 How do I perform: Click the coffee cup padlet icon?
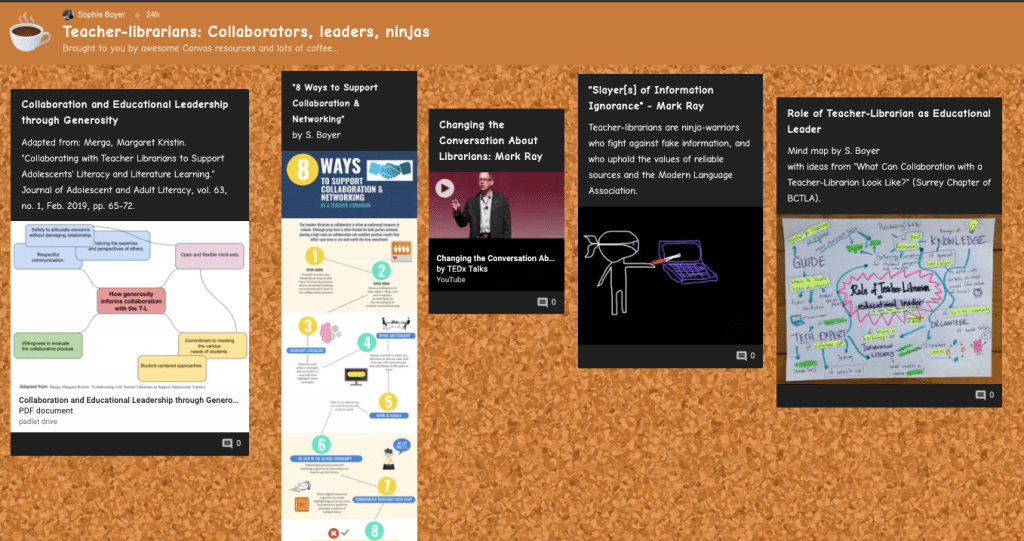coord(29,32)
